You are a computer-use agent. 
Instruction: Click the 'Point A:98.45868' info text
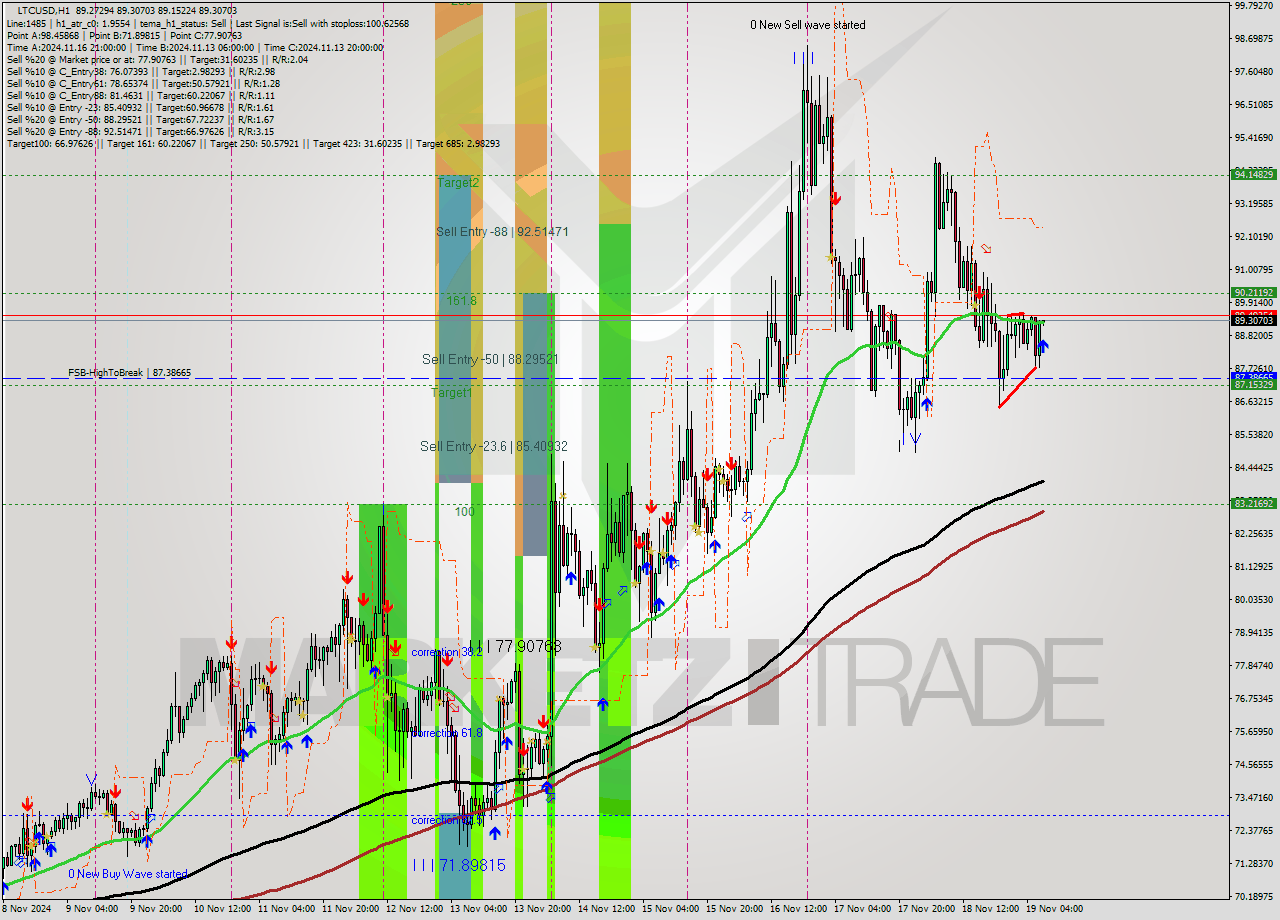tap(43, 35)
